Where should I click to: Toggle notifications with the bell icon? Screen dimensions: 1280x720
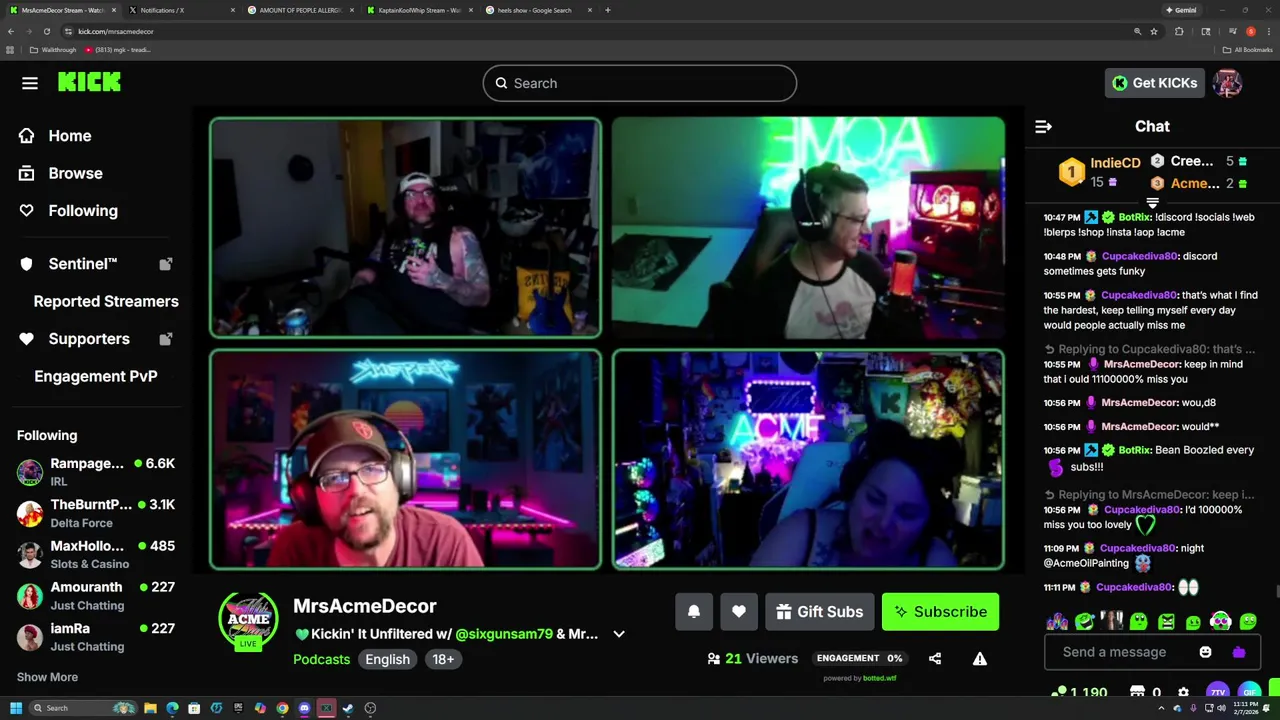[694, 612]
